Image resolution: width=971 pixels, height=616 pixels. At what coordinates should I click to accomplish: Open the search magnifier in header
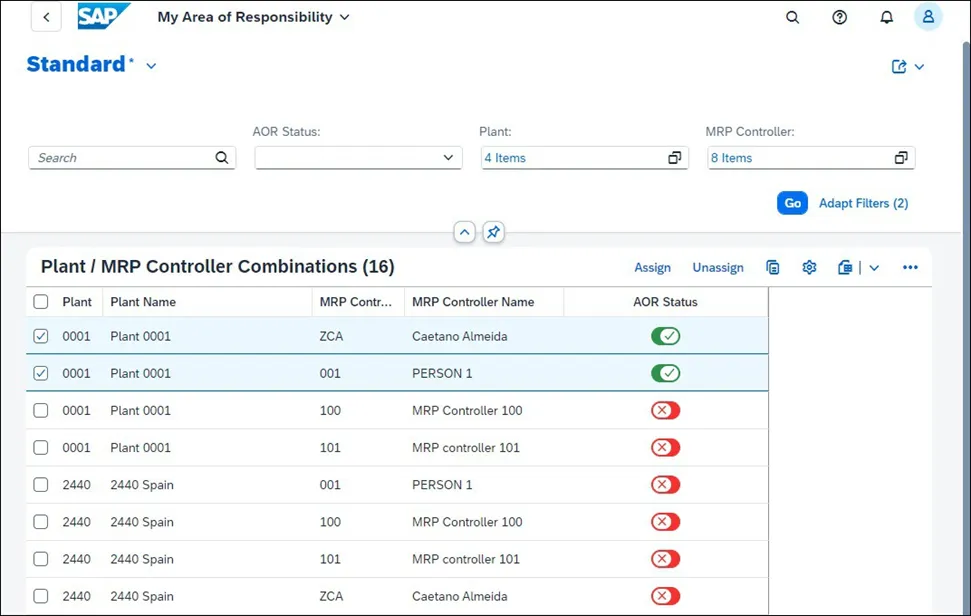click(793, 17)
